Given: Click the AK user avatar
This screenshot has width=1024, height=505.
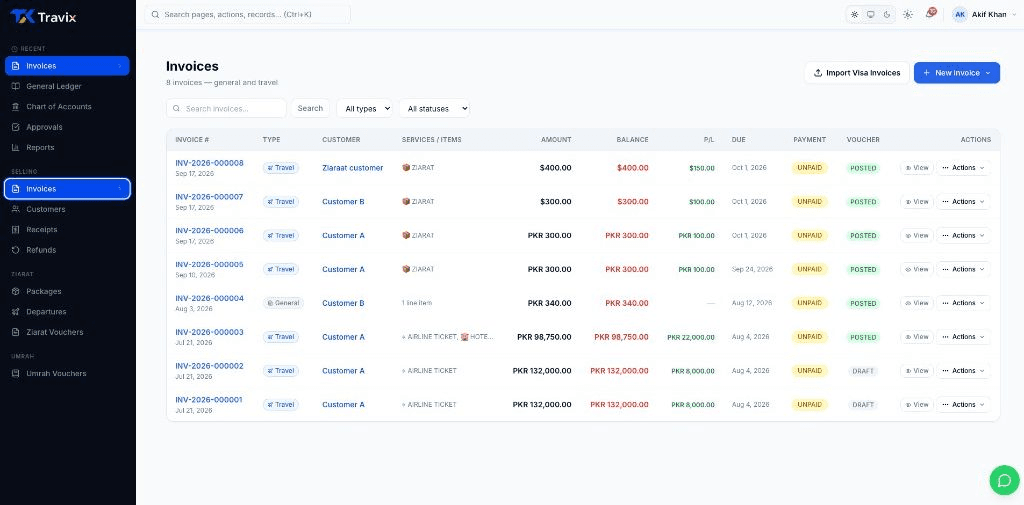Looking at the screenshot, I should pos(959,14).
